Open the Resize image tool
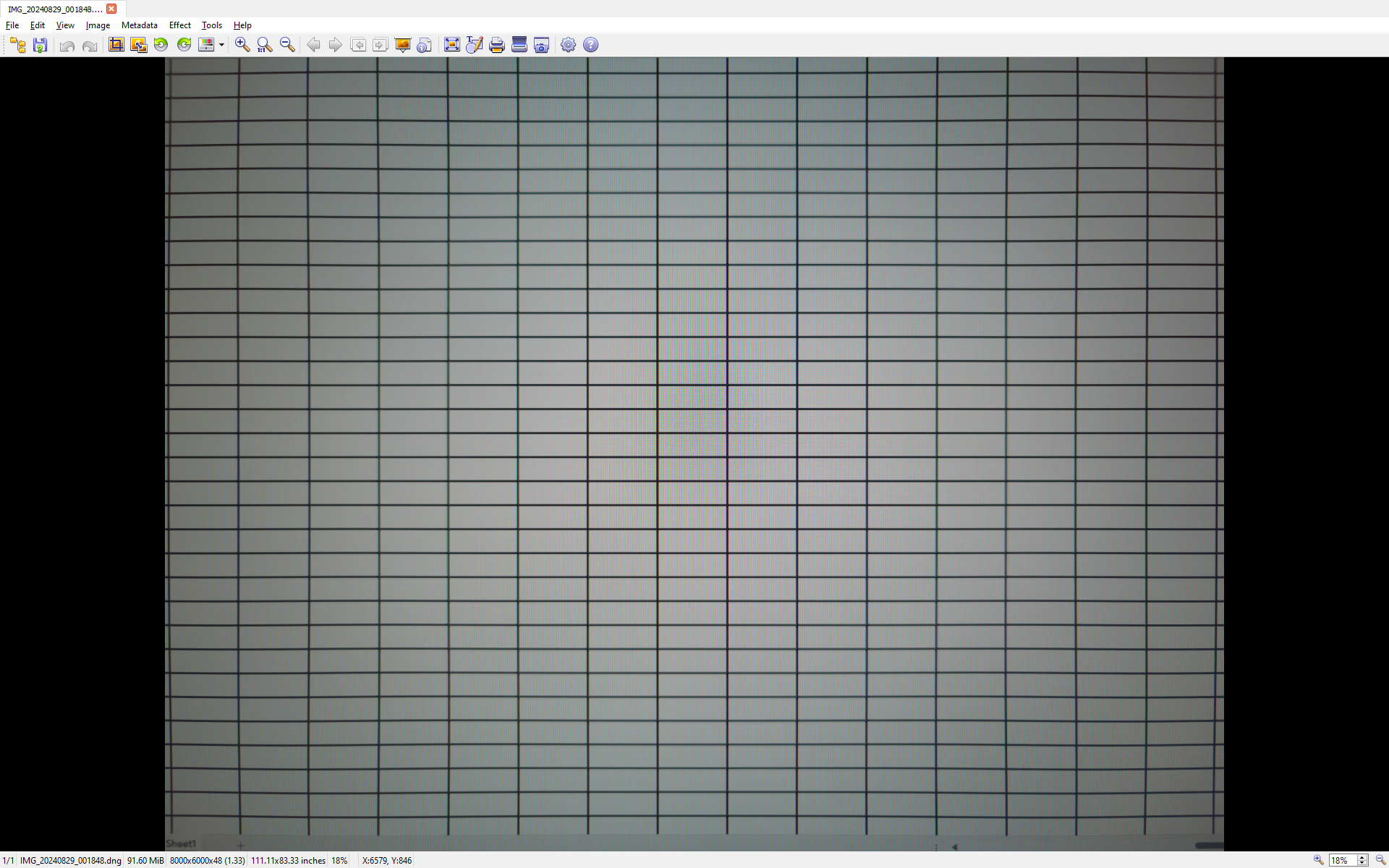1389x868 pixels. [x=138, y=45]
